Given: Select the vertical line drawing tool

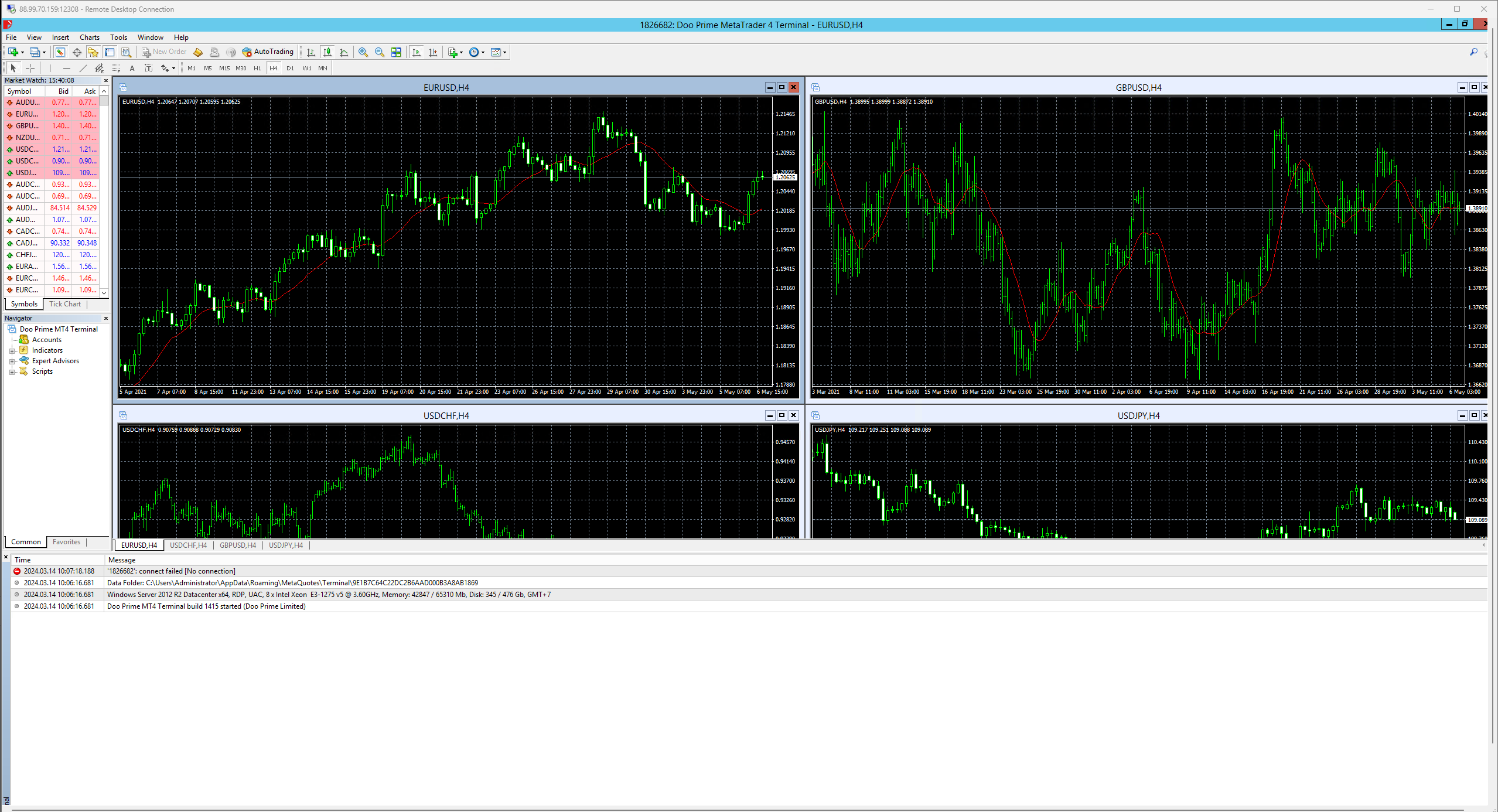Looking at the screenshot, I should (x=50, y=69).
